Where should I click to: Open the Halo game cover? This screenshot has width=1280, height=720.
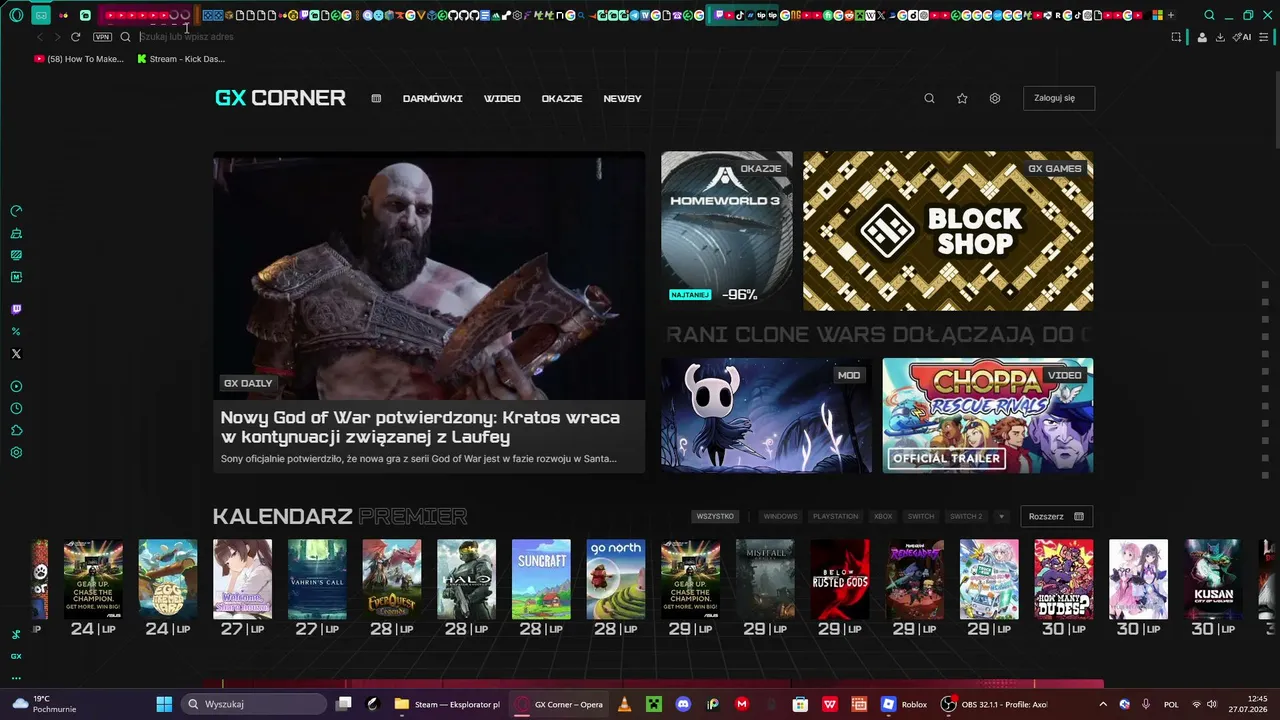pos(466,579)
